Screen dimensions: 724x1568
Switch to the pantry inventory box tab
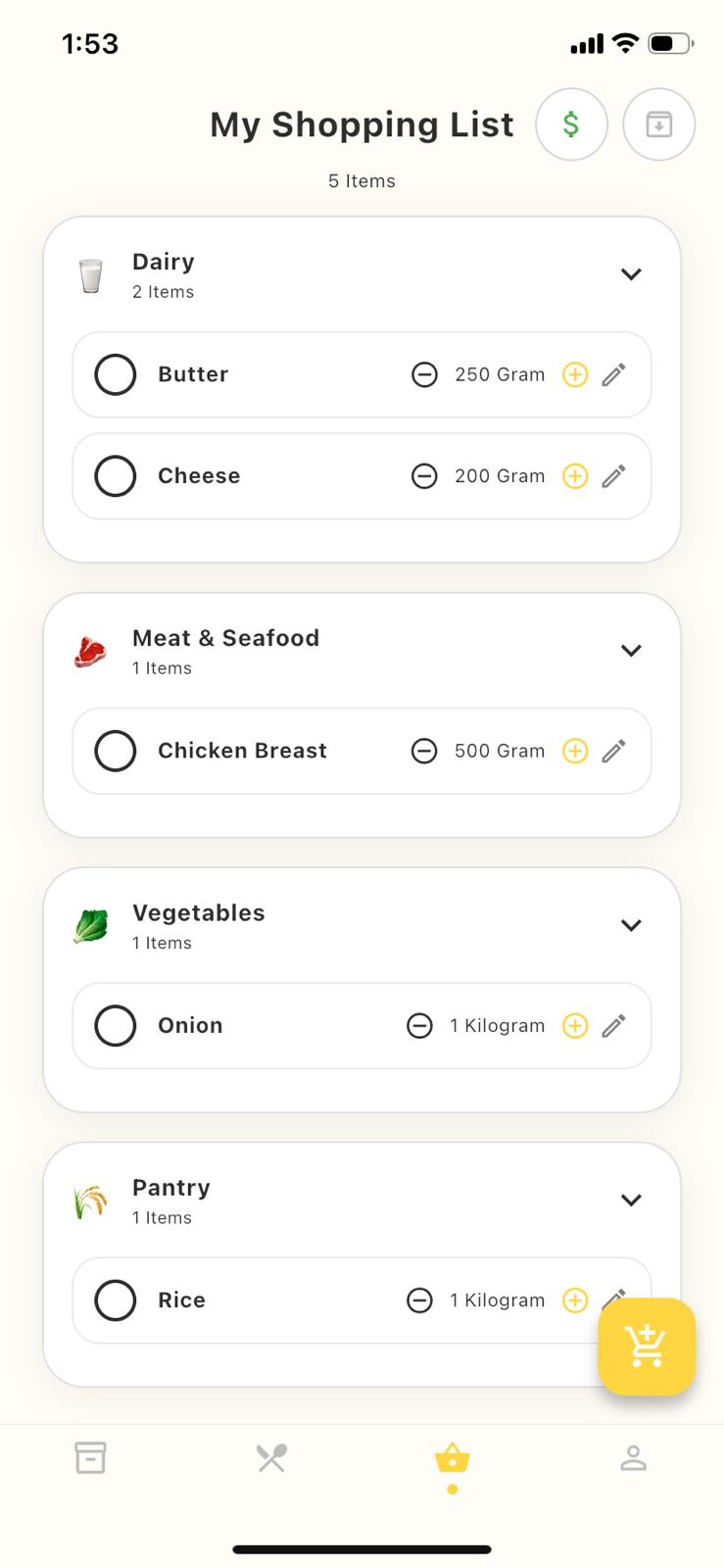[90, 1458]
